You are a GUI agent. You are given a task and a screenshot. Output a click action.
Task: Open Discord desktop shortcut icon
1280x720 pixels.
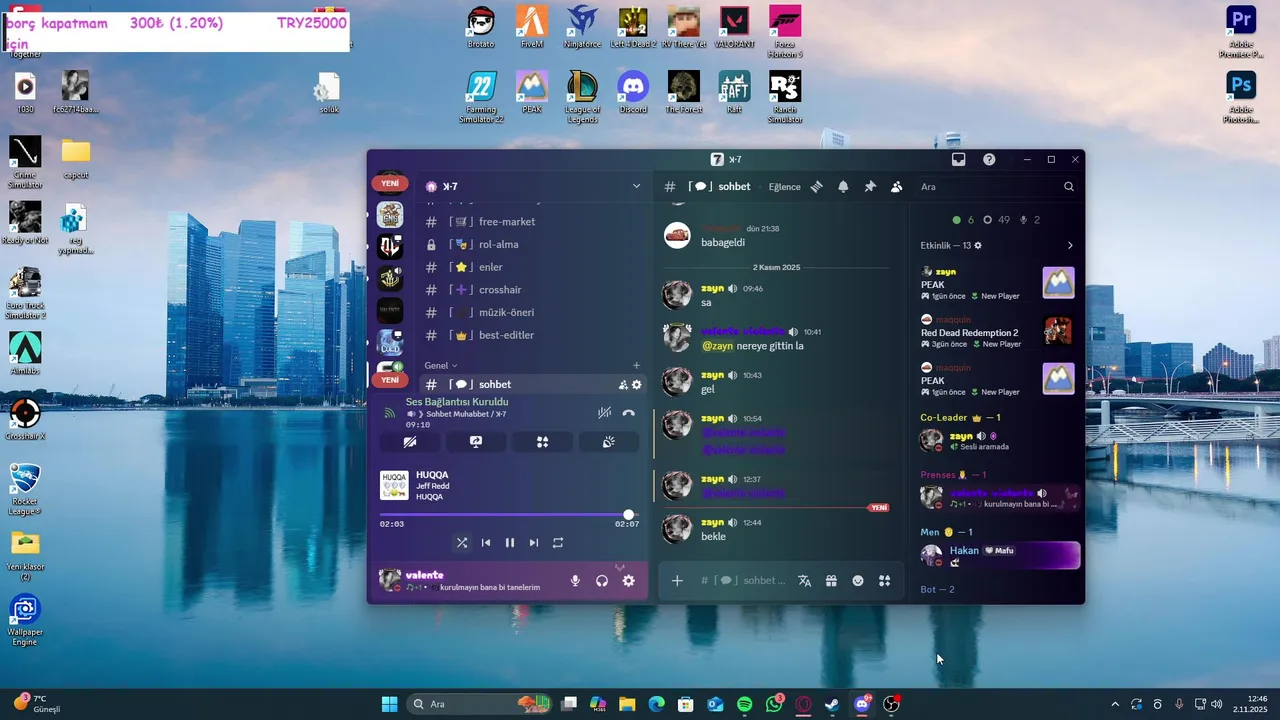point(633,92)
